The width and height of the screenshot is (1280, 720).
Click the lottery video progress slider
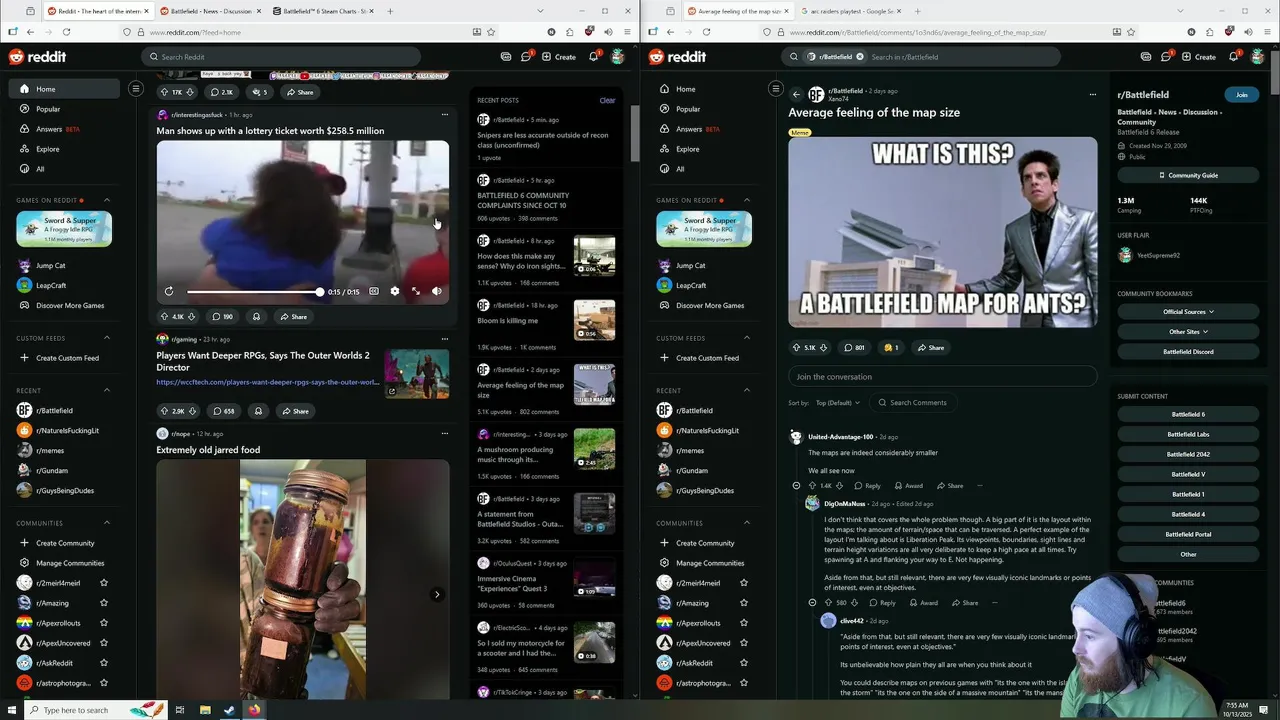coord(254,292)
